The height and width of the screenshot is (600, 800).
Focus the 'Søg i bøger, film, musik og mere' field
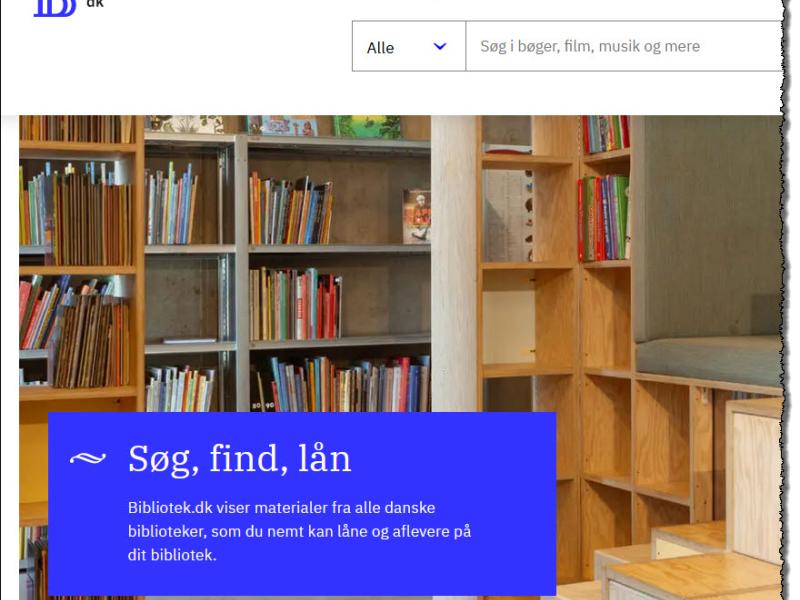tap(623, 46)
